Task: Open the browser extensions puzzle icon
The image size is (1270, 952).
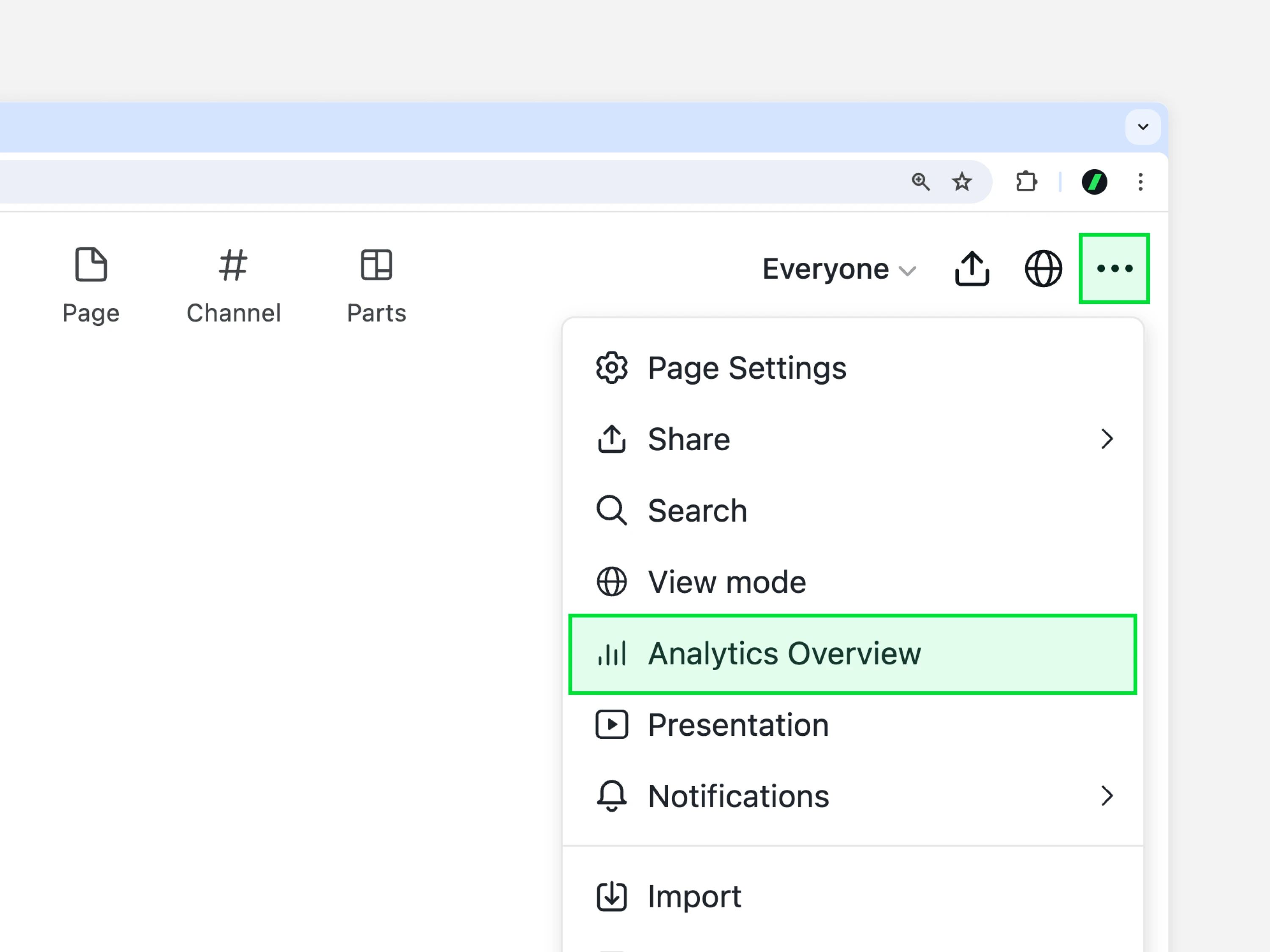Action: [1026, 182]
